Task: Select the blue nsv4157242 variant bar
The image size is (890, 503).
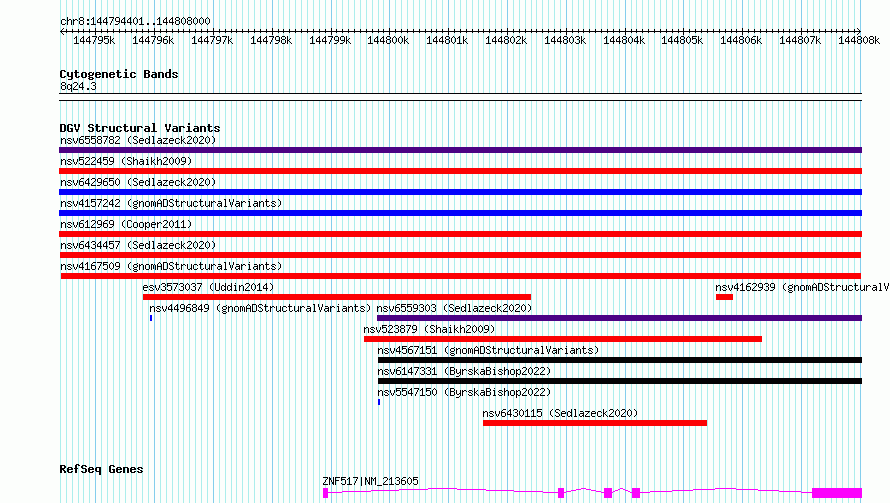Action: (460, 213)
